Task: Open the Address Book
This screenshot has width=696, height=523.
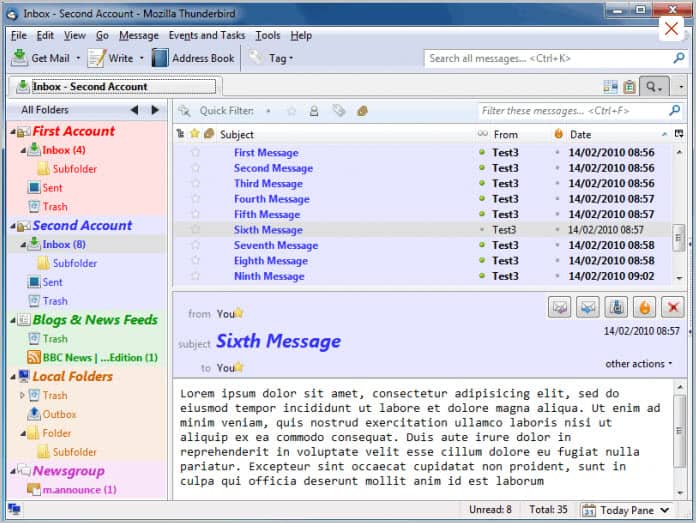Action: [x=193, y=58]
